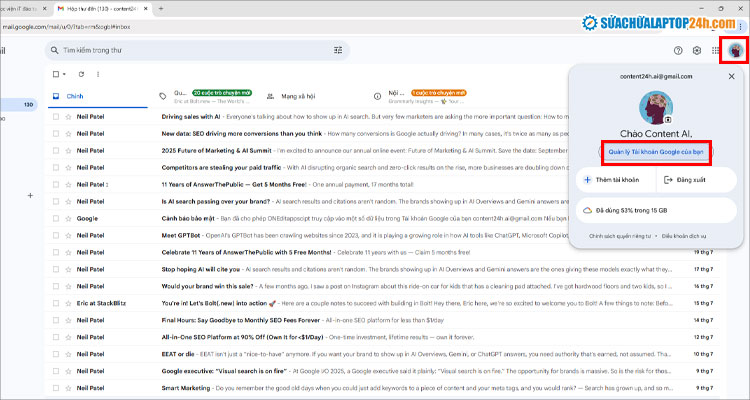Screen dimensions: 750x400
Task: Switch to the Chính tab
Action: [98, 96]
